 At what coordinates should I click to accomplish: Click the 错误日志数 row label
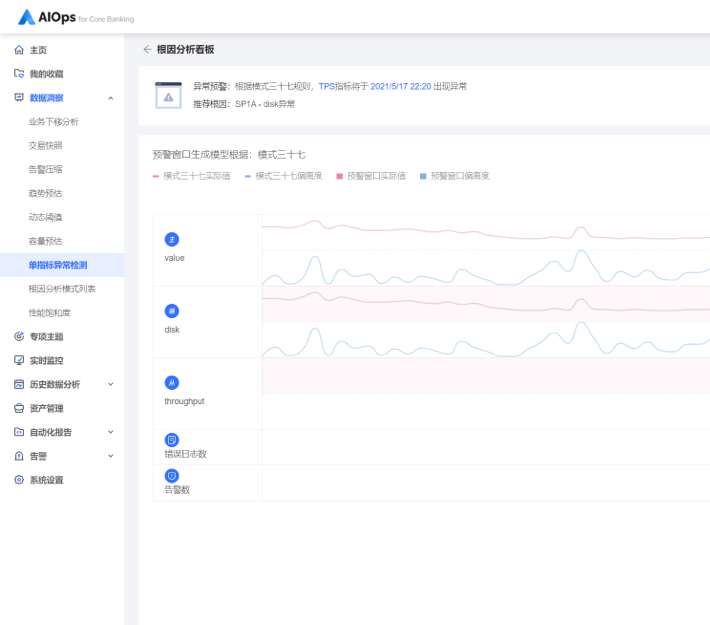[x=185, y=454]
